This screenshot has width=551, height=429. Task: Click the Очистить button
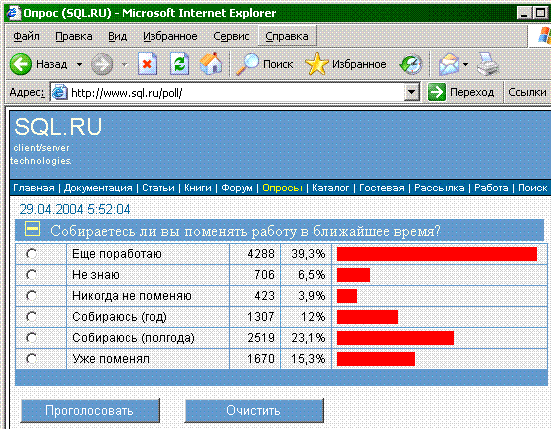[x=254, y=410]
